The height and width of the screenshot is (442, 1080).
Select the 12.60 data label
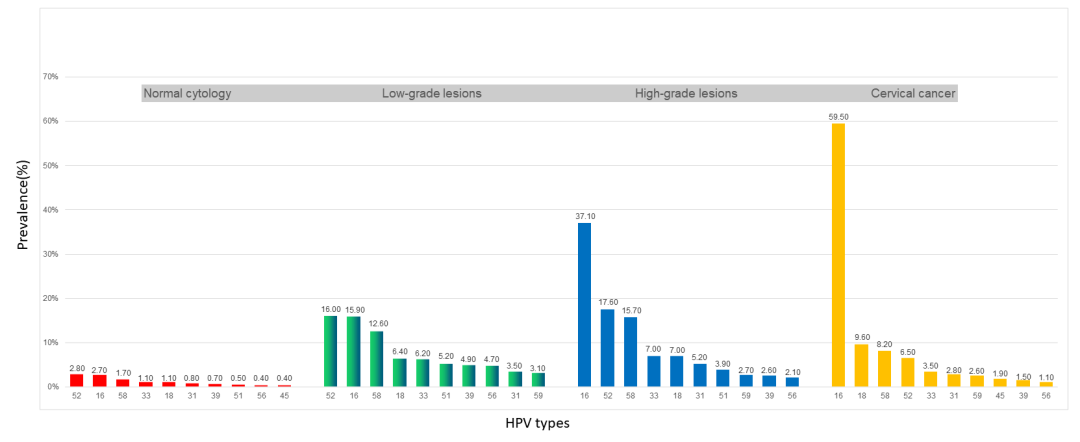(x=377, y=324)
